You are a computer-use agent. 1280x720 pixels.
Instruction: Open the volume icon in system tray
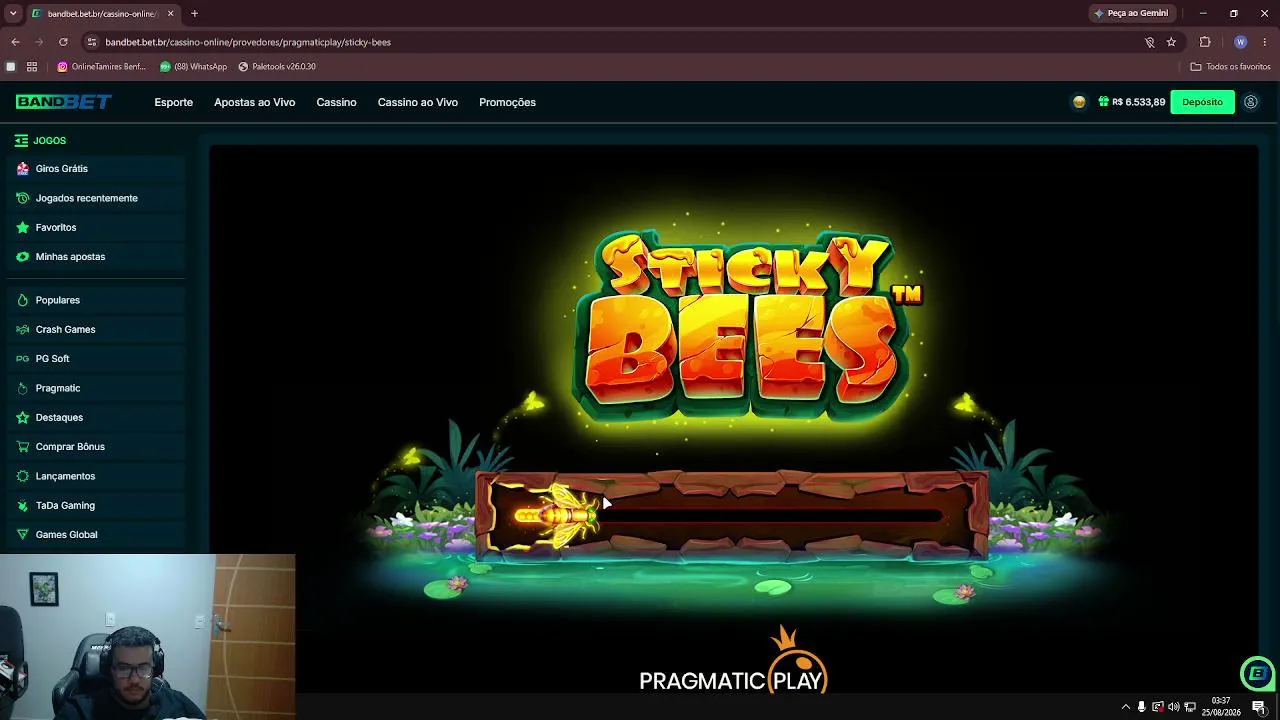[1174, 707]
